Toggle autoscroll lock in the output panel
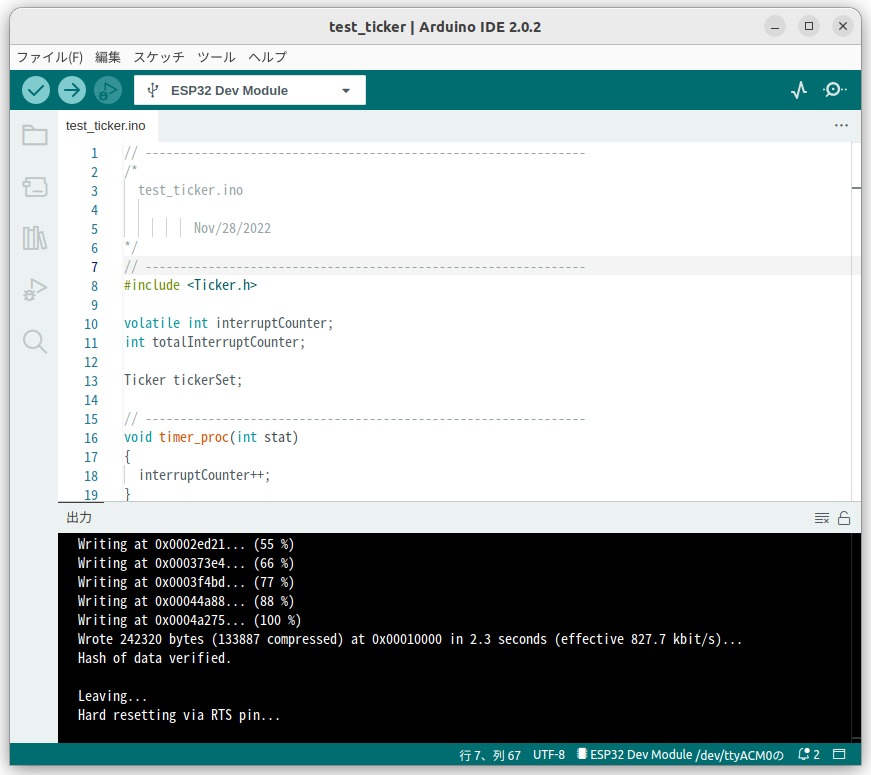 [845, 517]
